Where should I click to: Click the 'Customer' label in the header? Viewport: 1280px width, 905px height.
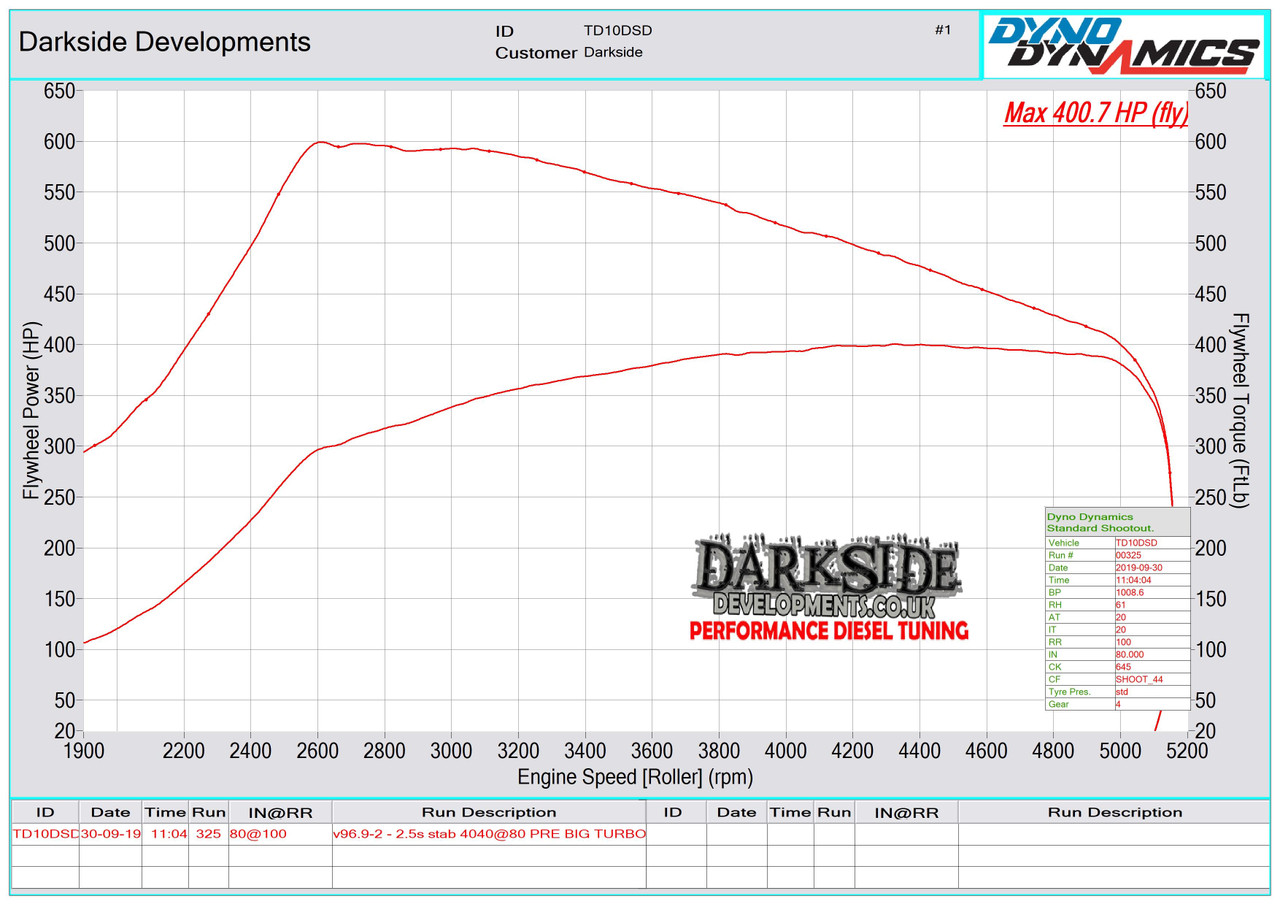(x=536, y=53)
